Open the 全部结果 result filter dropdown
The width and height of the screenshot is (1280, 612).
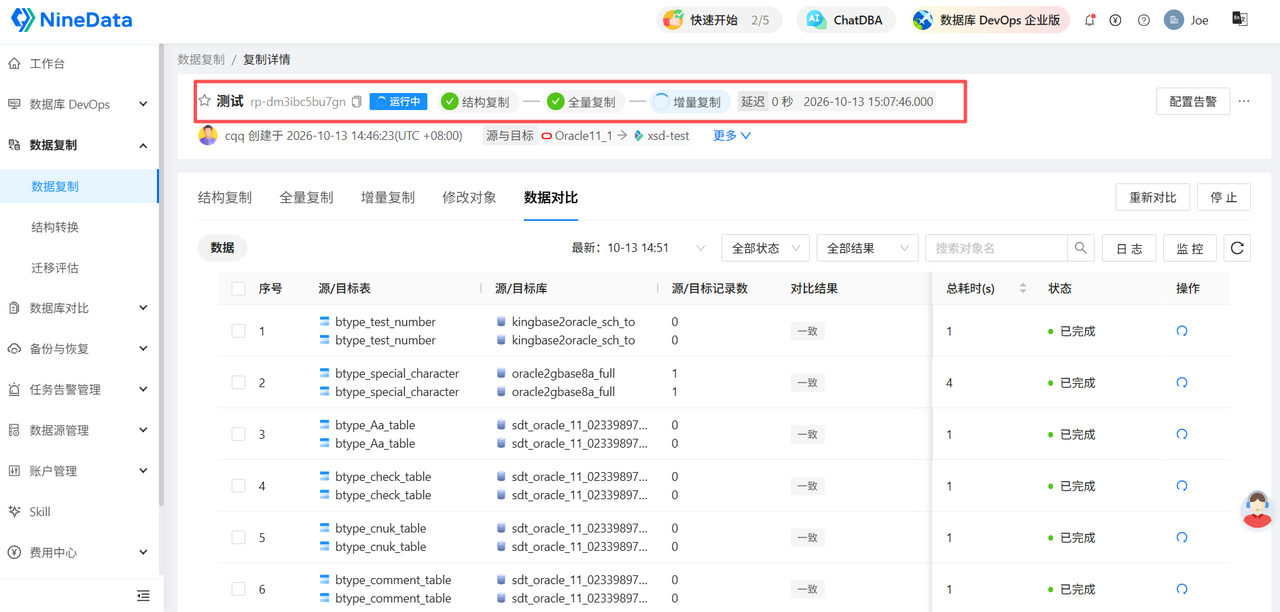click(x=867, y=248)
